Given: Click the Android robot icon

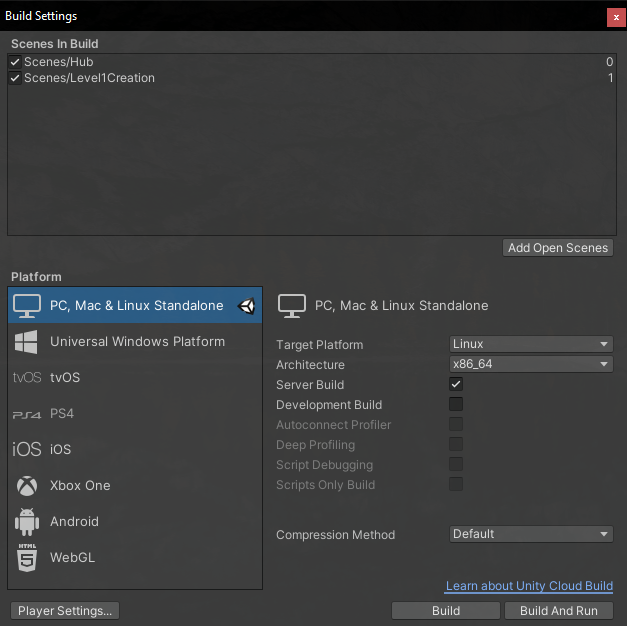Looking at the screenshot, I should click(27, 522).
